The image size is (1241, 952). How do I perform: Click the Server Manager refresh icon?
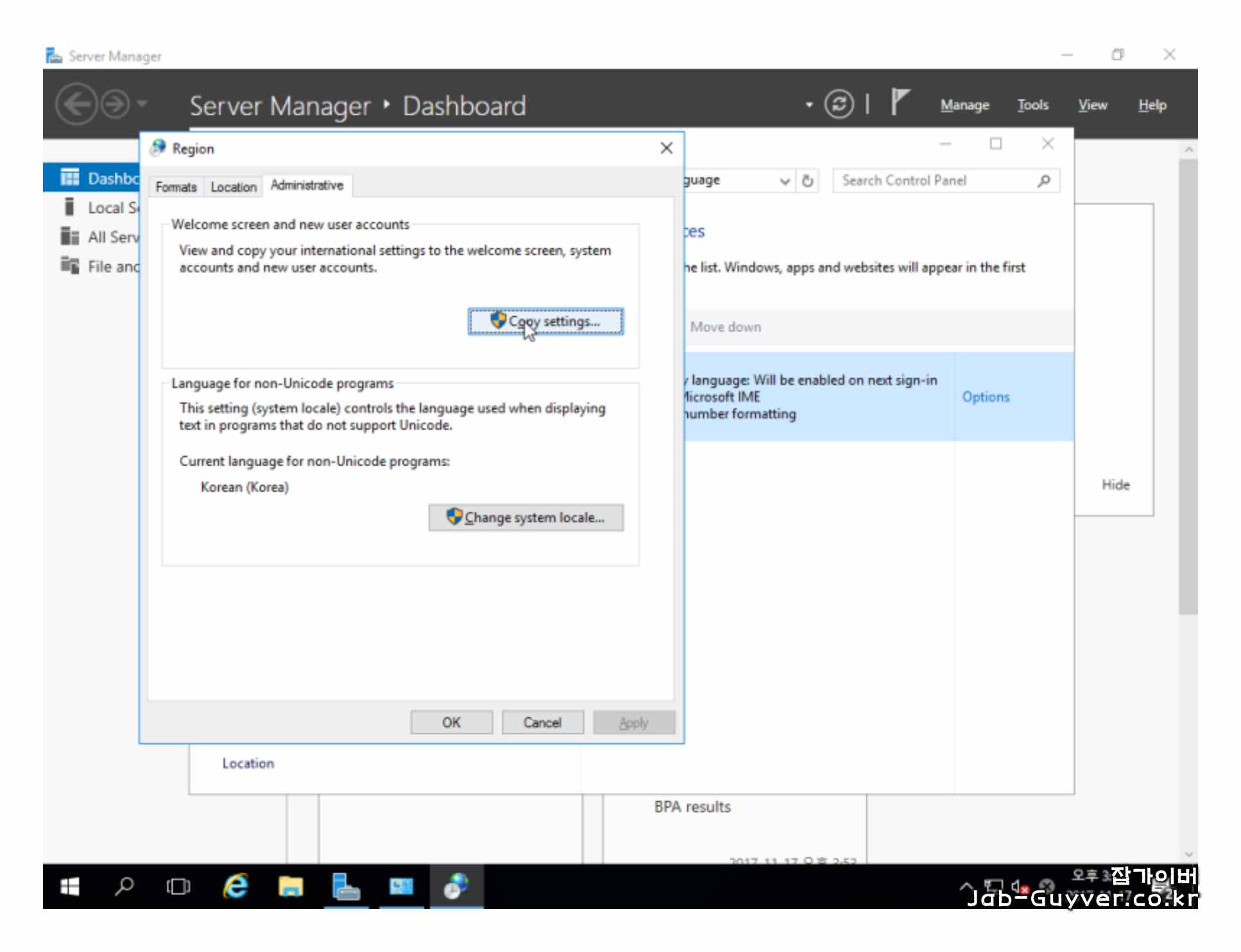838,105
